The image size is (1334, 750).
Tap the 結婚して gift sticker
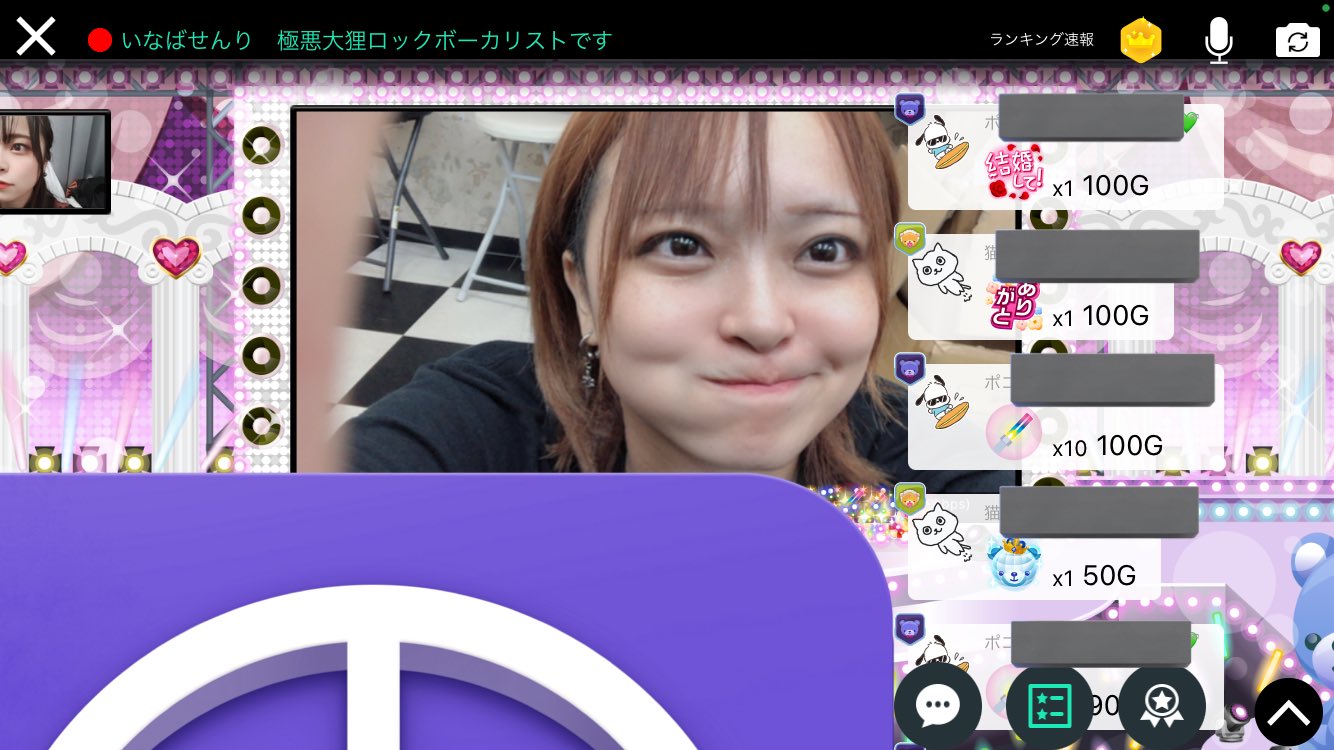pyautogui.click(x=1014, y=172)
